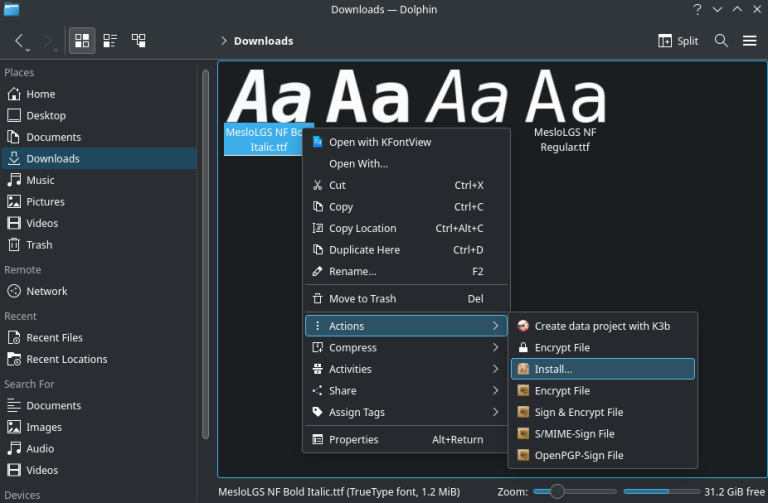The width and height of the screenshot is (768, 503).
Task: Click the Search magnifier icon
Action: click(x=721, y=41)
